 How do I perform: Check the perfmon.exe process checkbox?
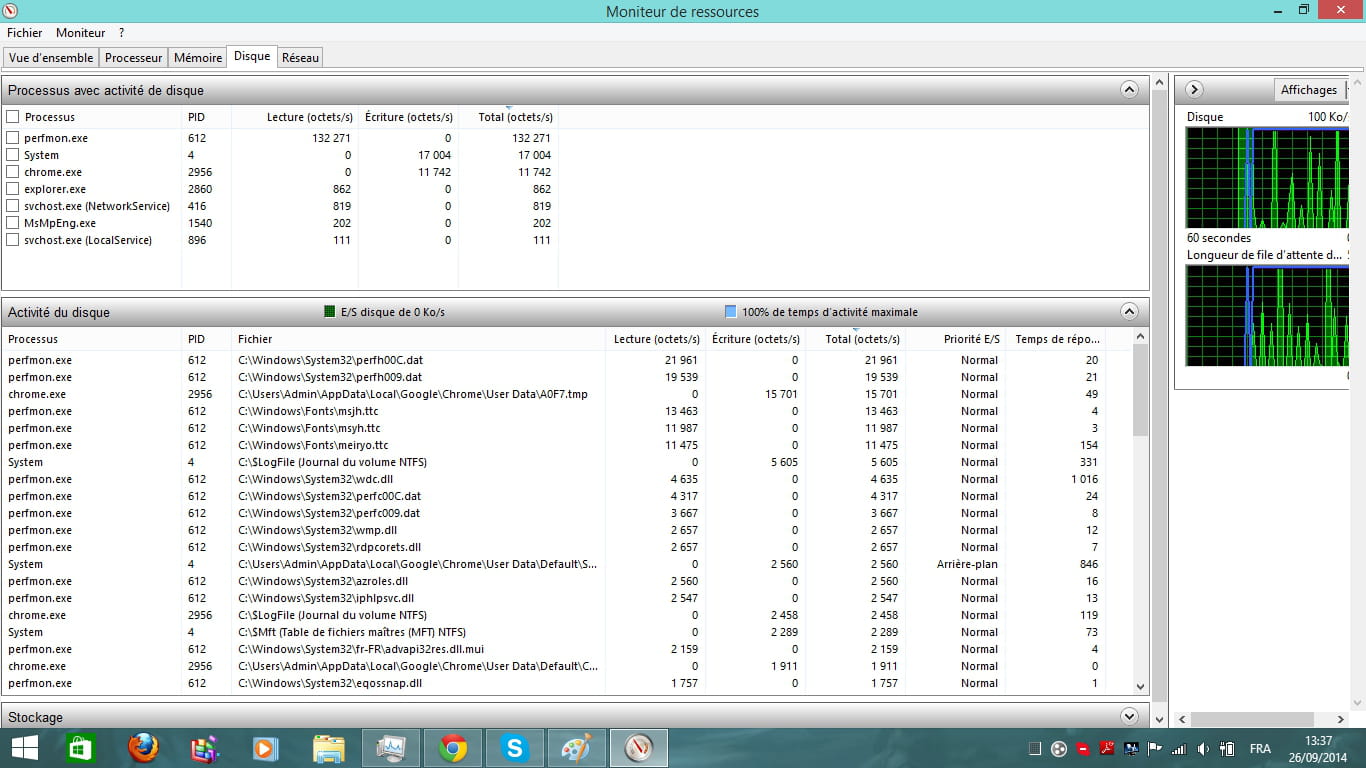pos(13,138)
